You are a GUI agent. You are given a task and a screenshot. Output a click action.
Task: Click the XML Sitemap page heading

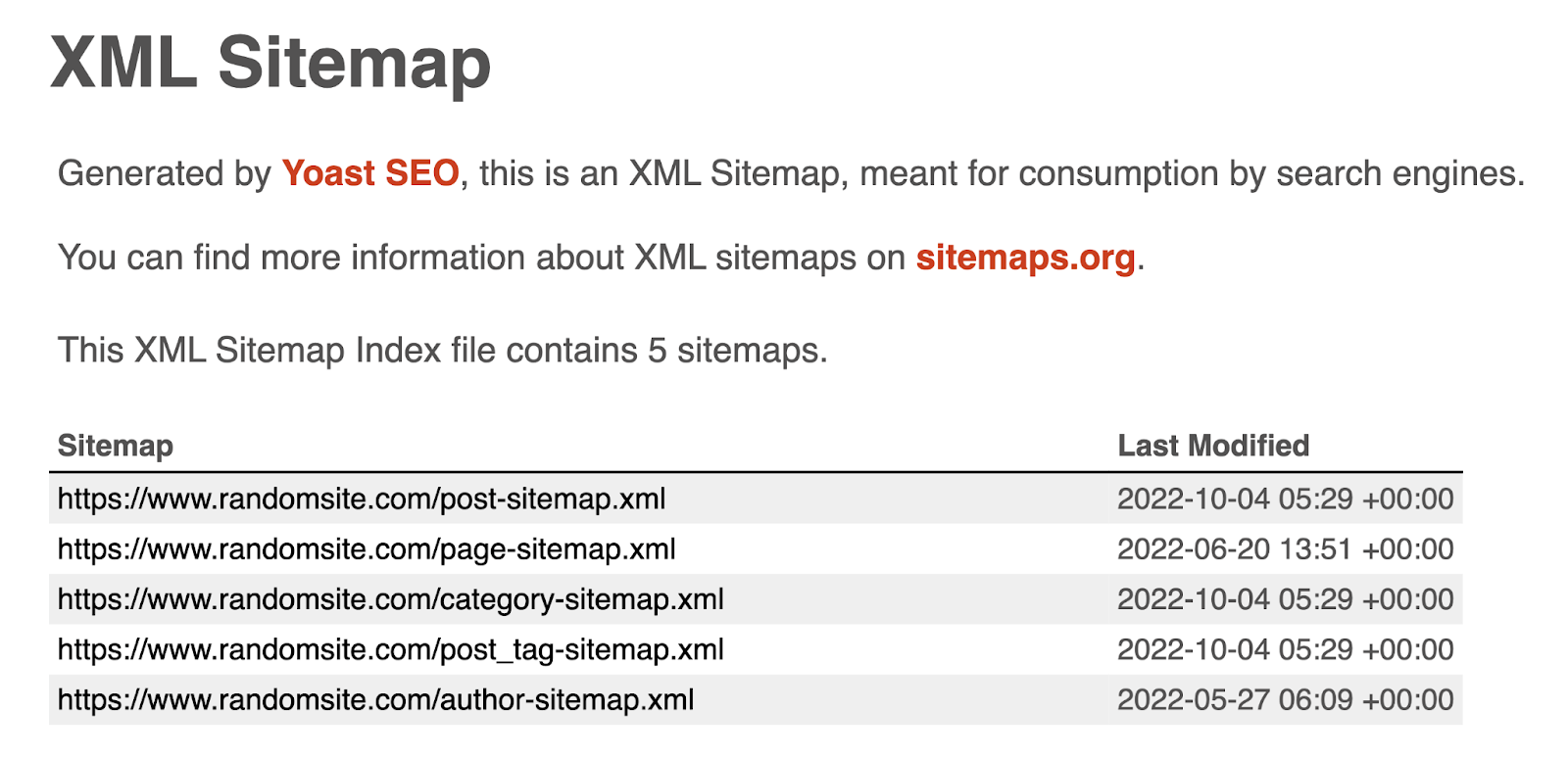point(270,64)
